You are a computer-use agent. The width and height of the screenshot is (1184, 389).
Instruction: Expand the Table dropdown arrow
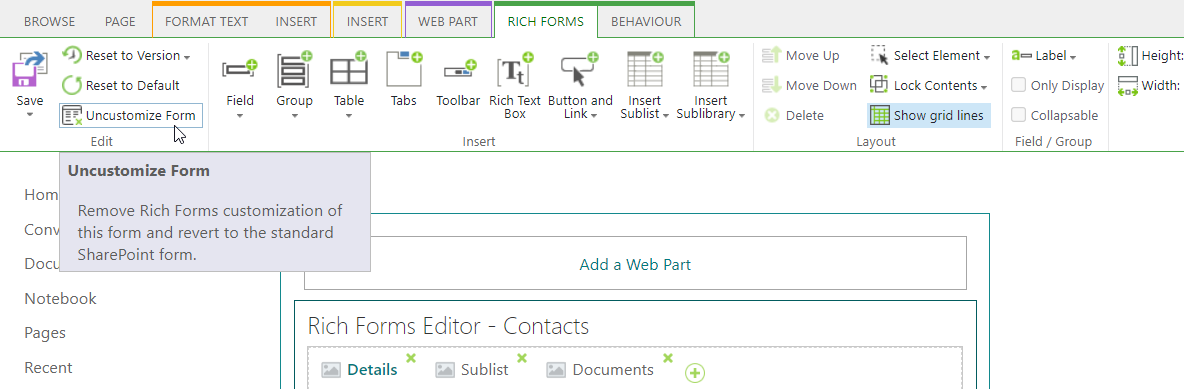pos(349,116)
